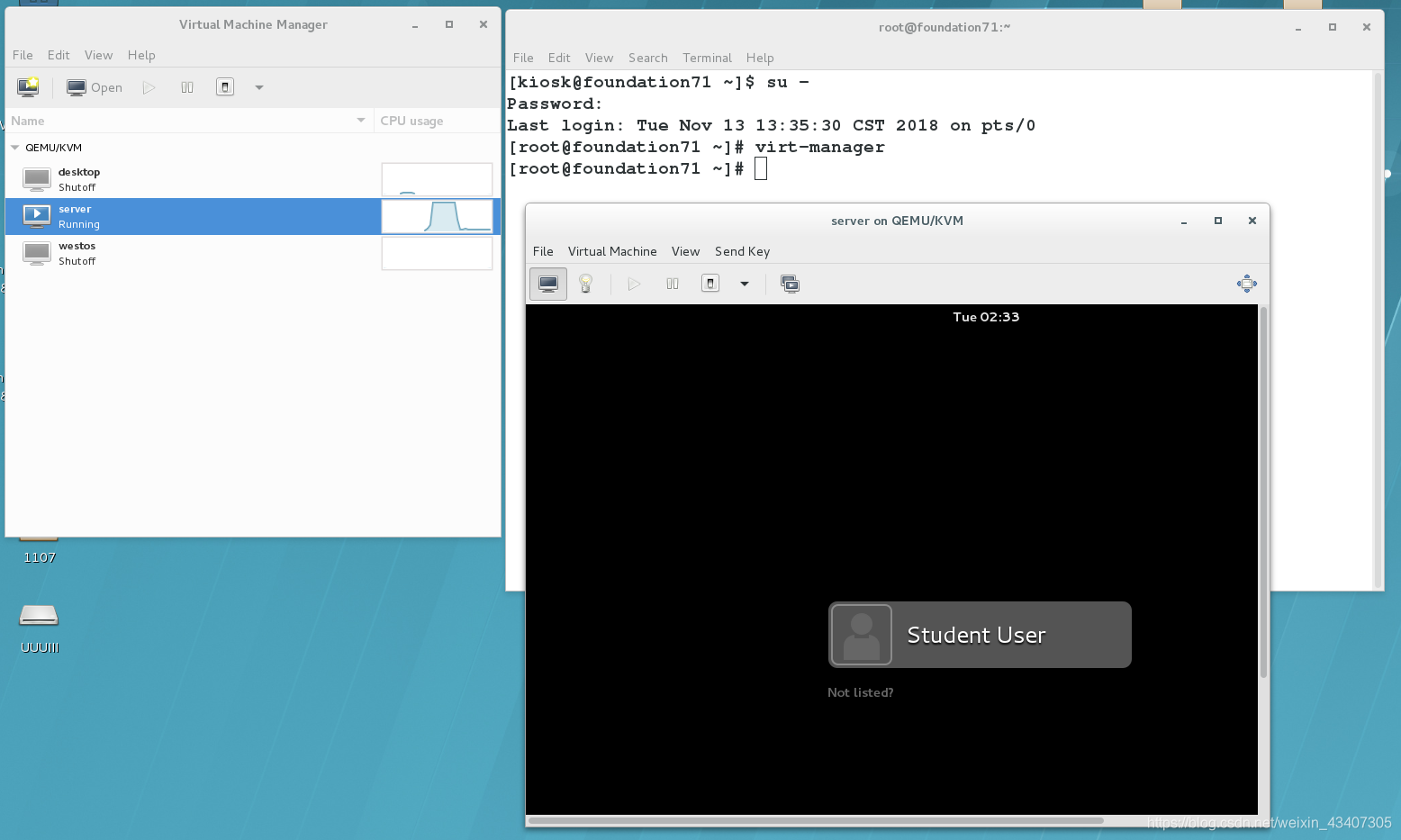Click guest clock Tue 02:33
This screenshot has height=840, width=1401.
click(986, 317)
